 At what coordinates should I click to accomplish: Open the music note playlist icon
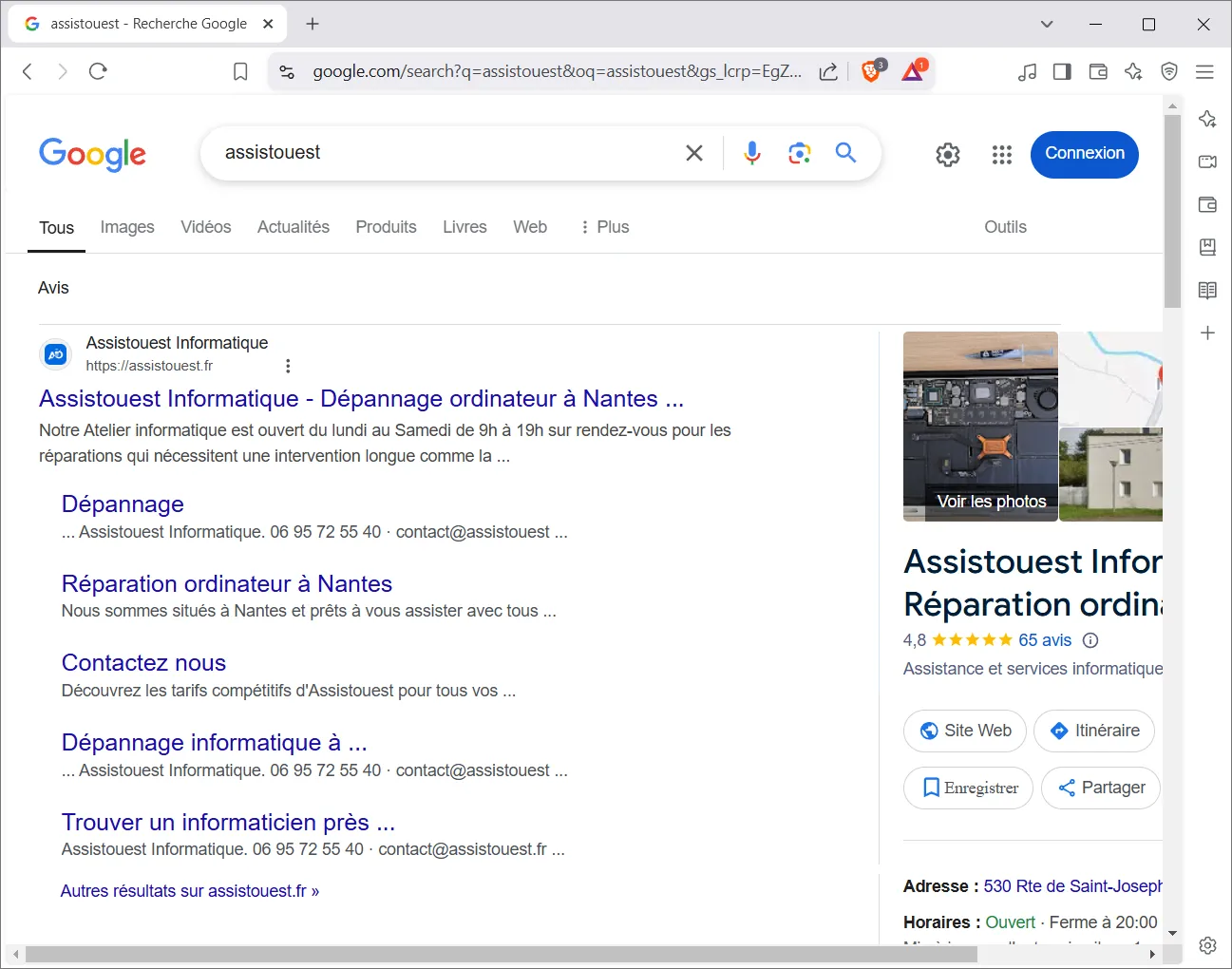[1027, 71]
